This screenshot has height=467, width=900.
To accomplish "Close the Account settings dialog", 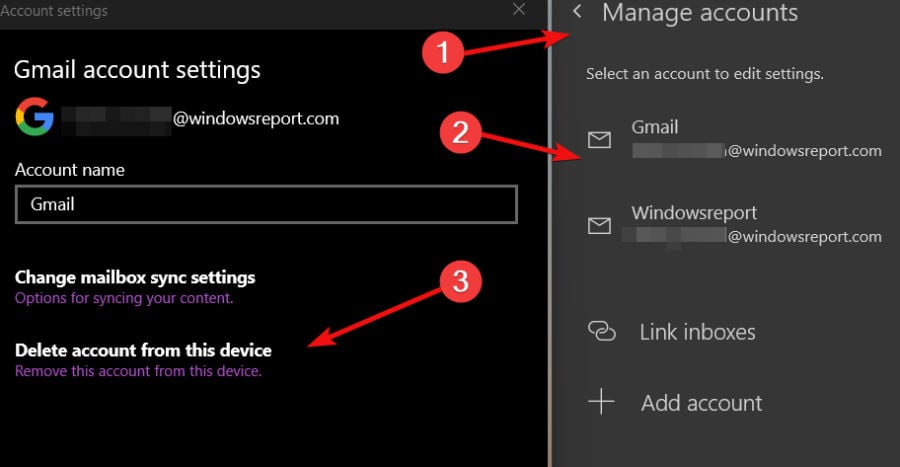I will coord(519,9).
